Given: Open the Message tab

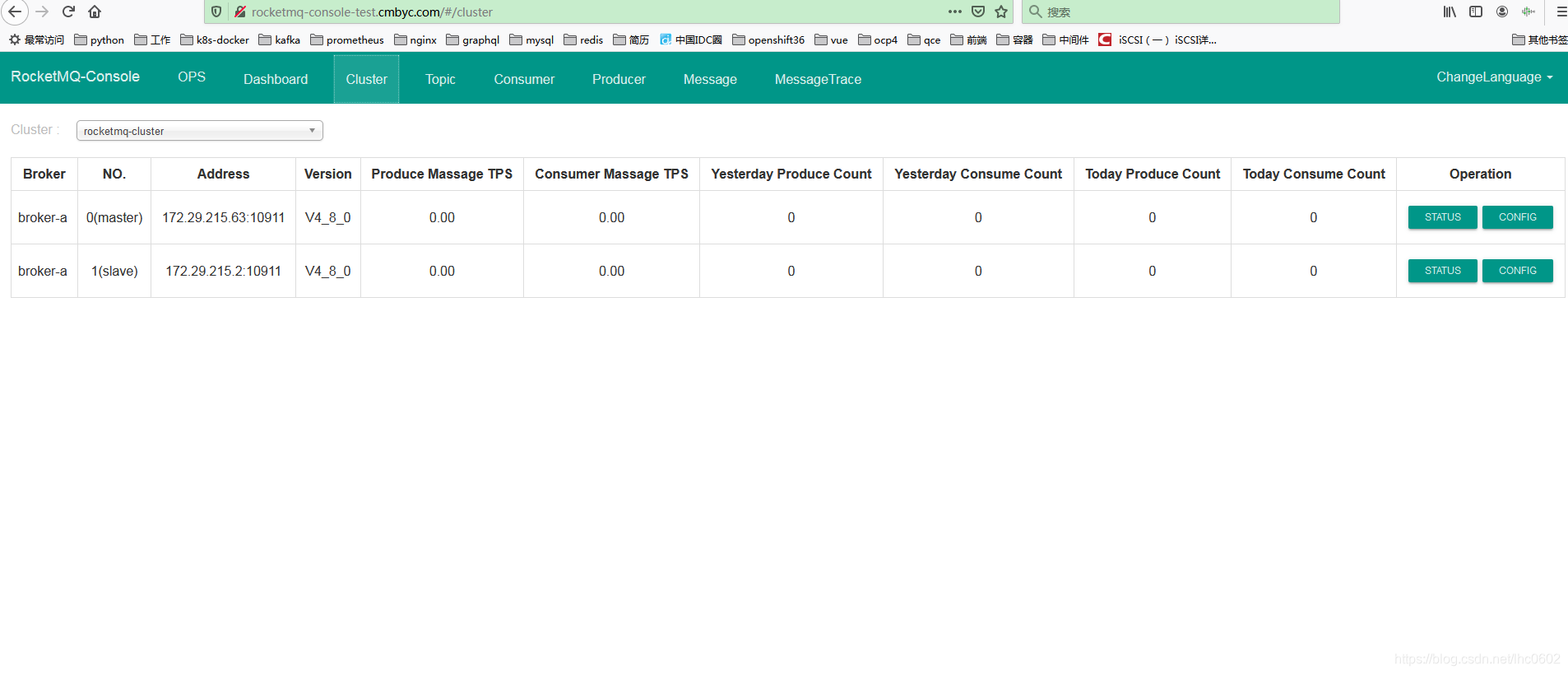Looking at the screenshot, I should click(710, 79).
